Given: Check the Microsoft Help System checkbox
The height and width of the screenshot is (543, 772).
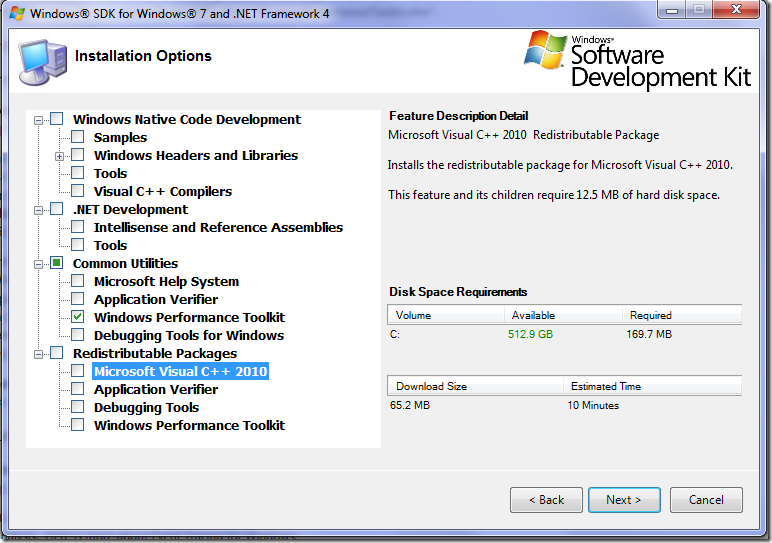Looking at the screenshot, I should pos(78,281).
